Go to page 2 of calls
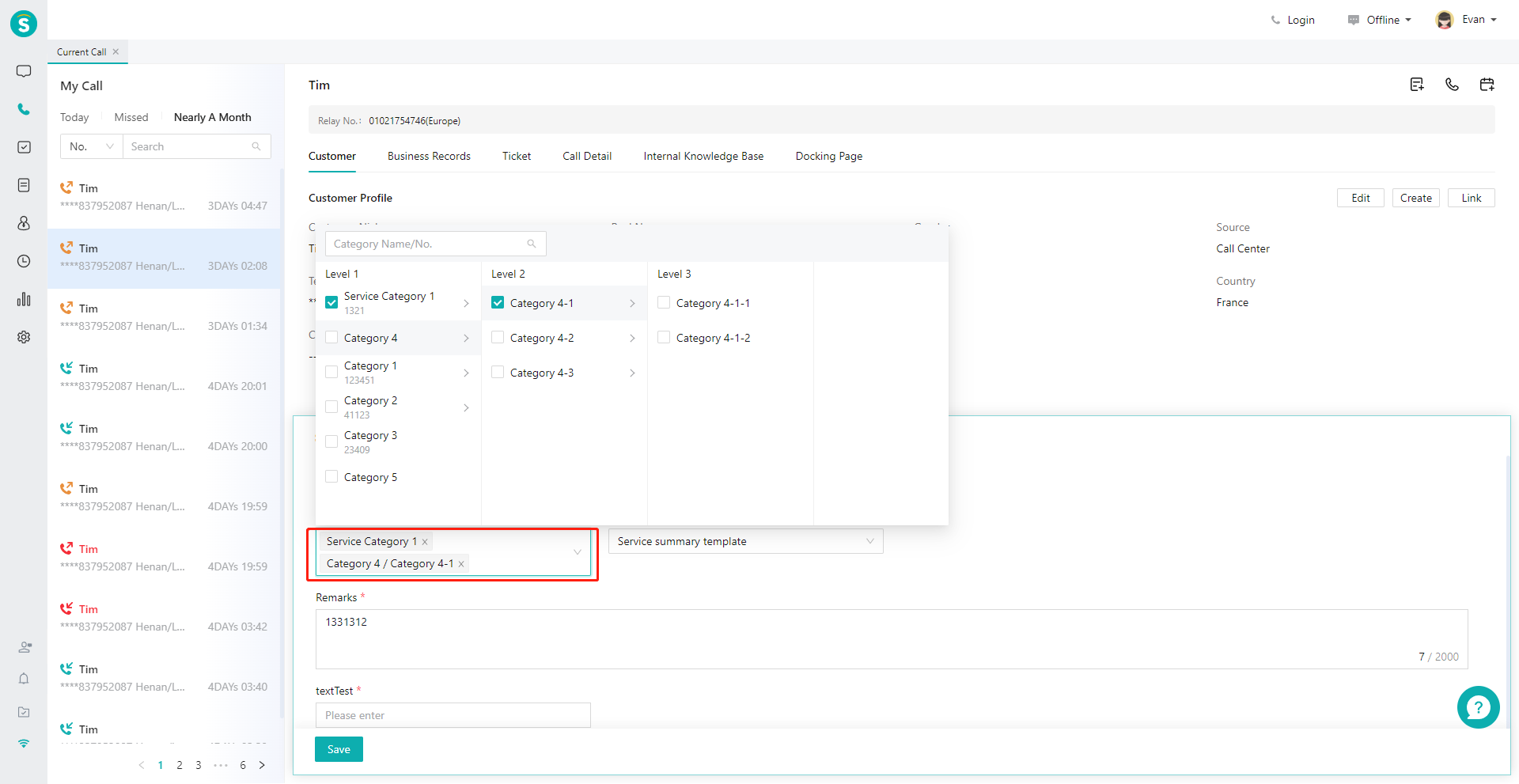 [x=180, y=765]
